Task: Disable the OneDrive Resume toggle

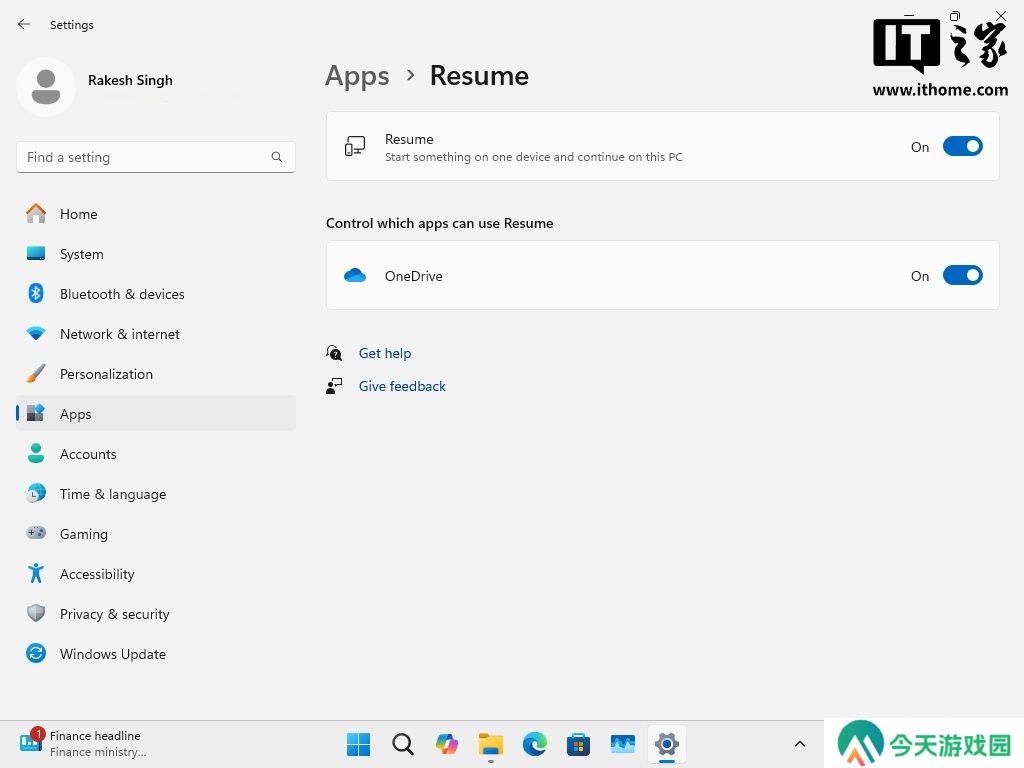Action: pos(963,276)
